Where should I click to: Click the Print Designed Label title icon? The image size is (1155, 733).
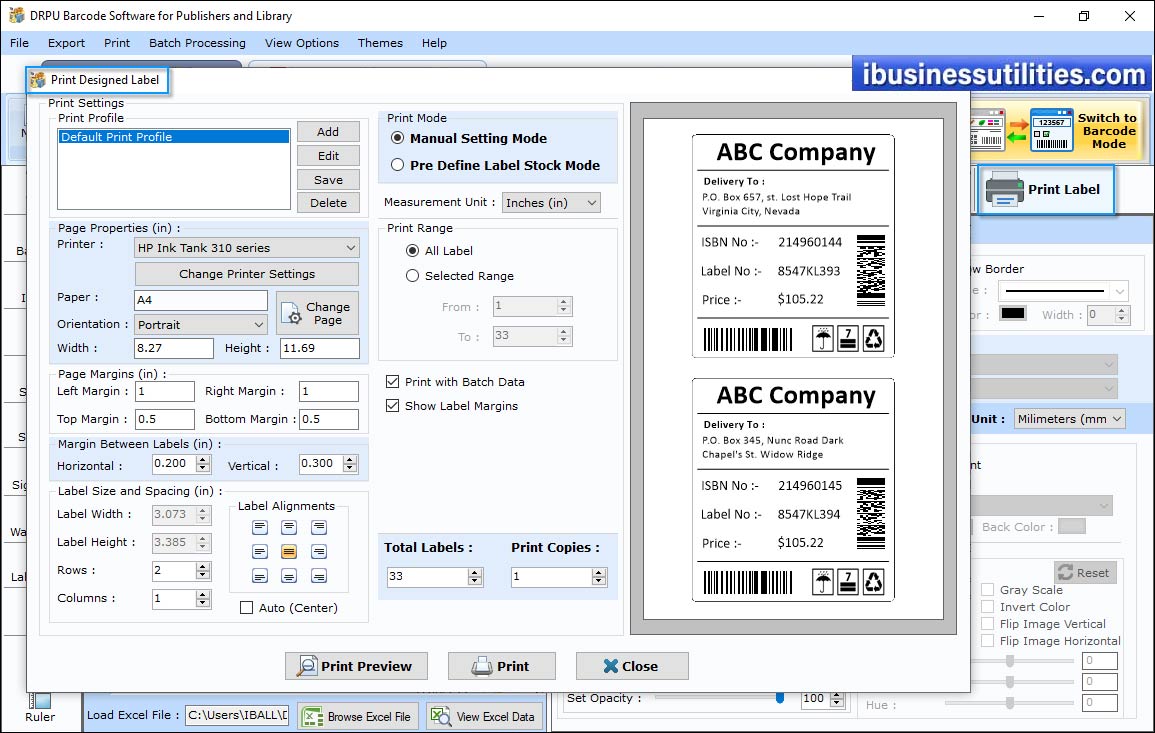[38, 80]
